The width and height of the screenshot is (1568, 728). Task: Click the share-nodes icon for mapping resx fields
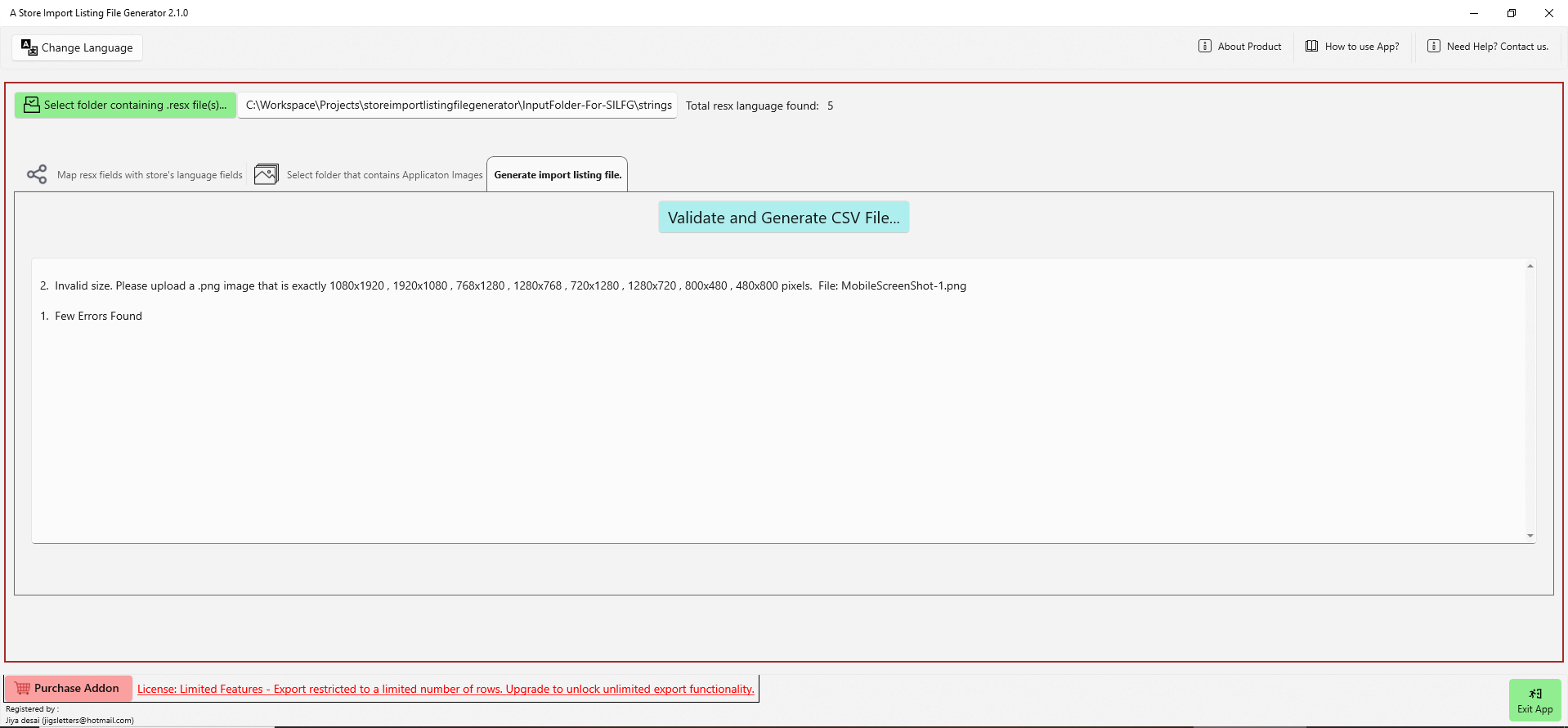[x=37, y=174]
